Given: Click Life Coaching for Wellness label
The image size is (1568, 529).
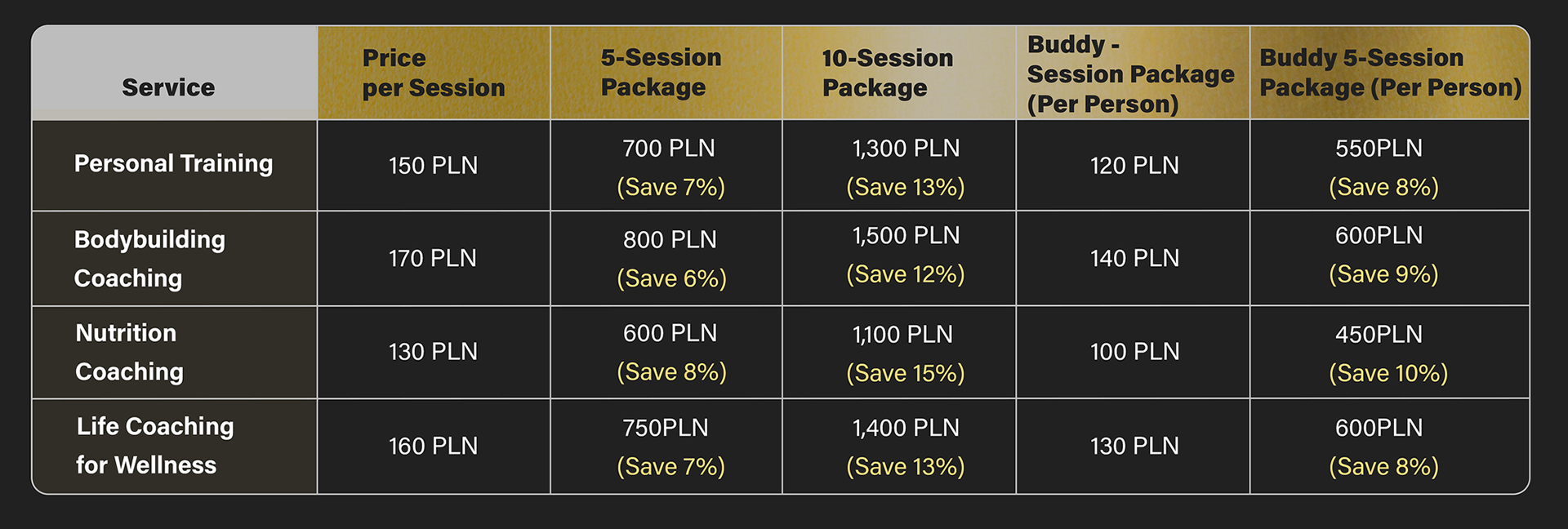Looking at the screenshot, I should pos(155,446).
